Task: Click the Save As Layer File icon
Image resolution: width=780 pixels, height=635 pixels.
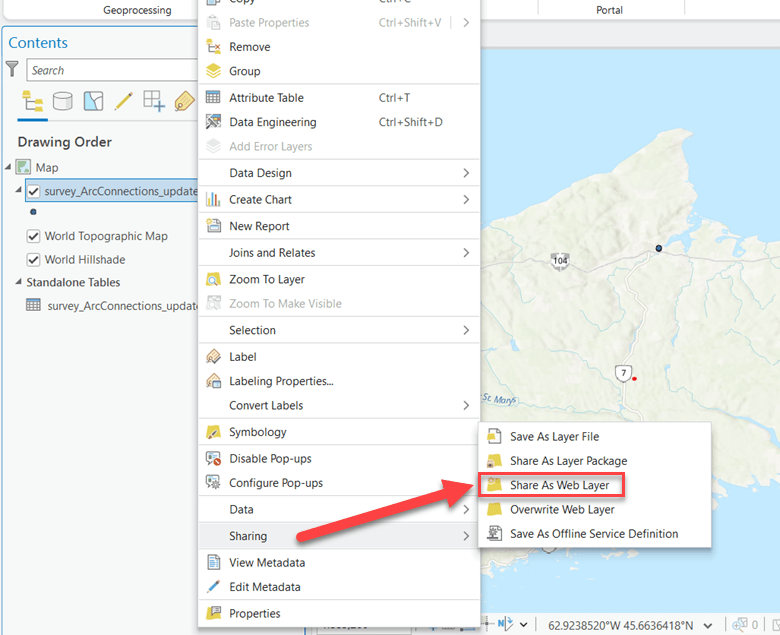Action: (x=494, y=436)
